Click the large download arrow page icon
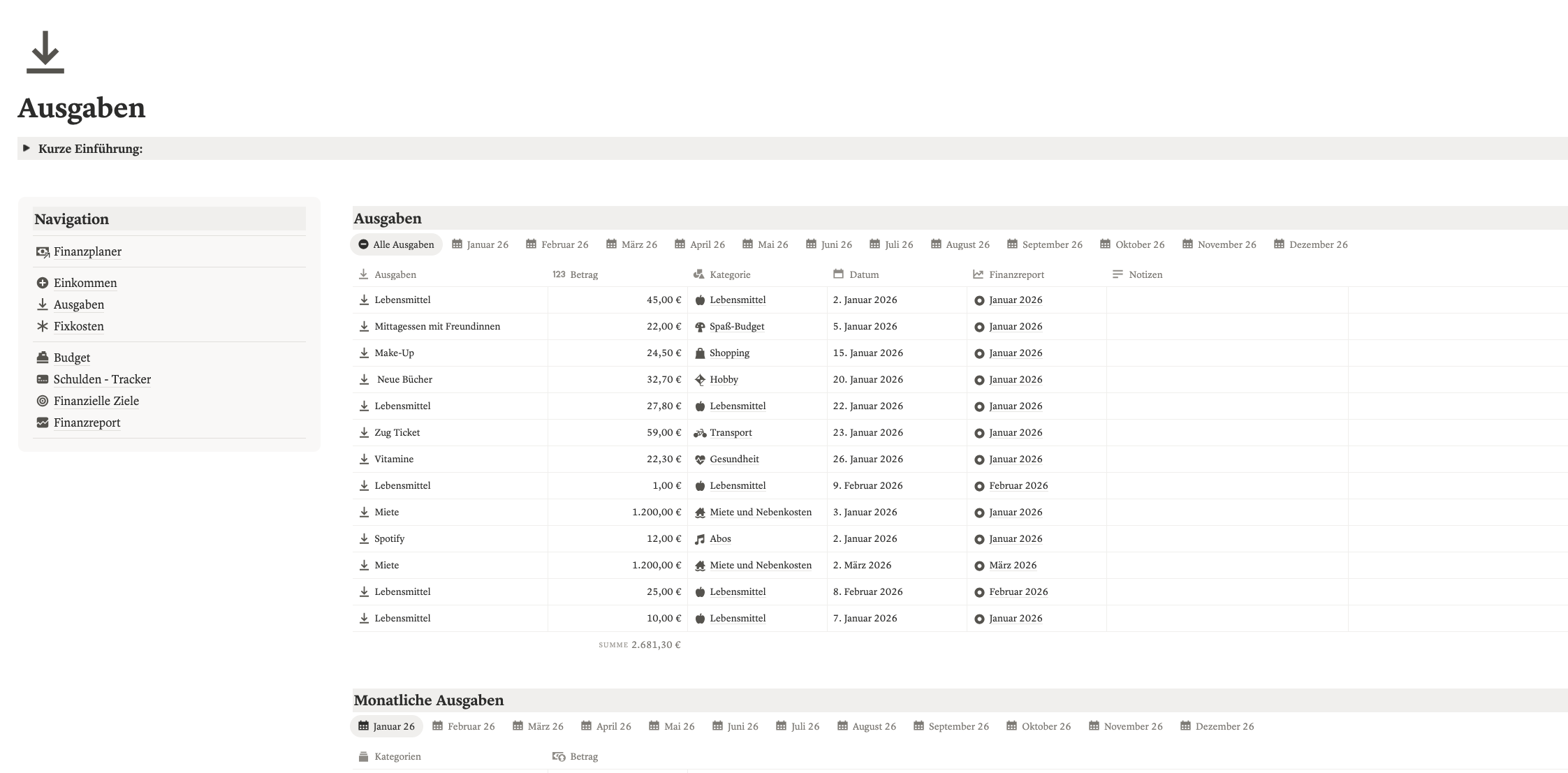 coord(45,52)
